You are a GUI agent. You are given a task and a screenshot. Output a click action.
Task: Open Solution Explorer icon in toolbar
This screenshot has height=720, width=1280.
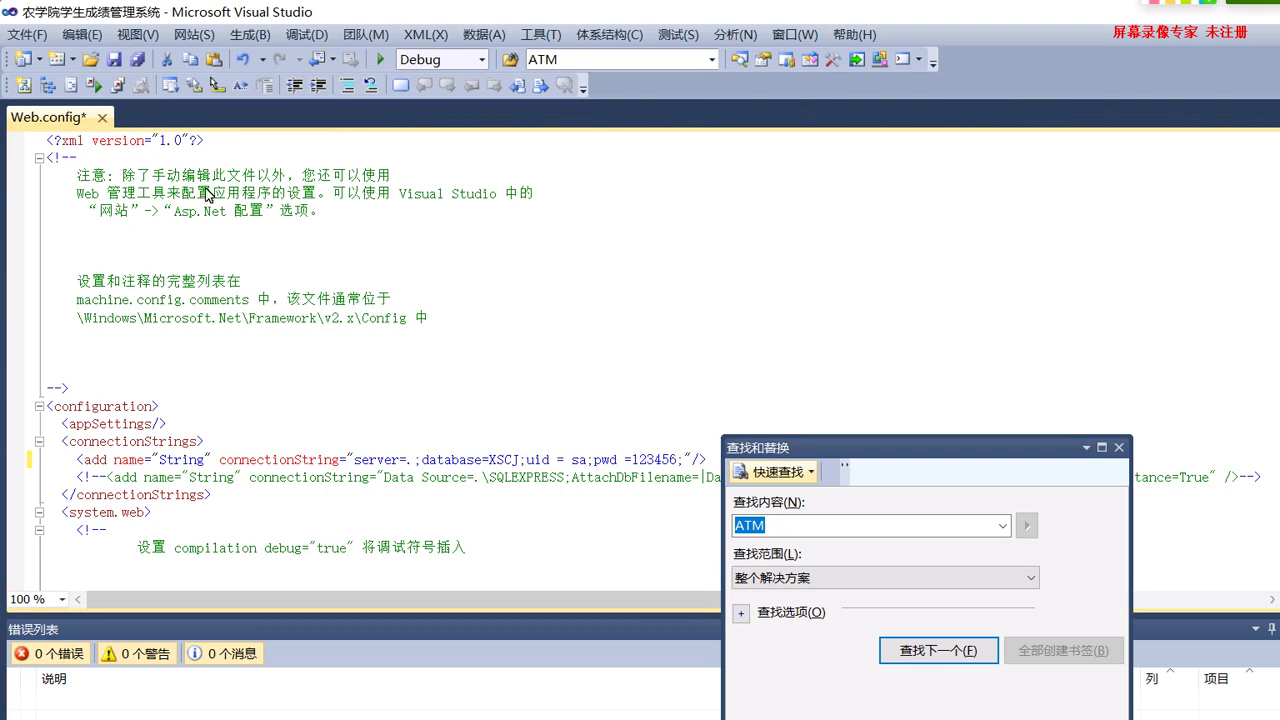point(739,60)
